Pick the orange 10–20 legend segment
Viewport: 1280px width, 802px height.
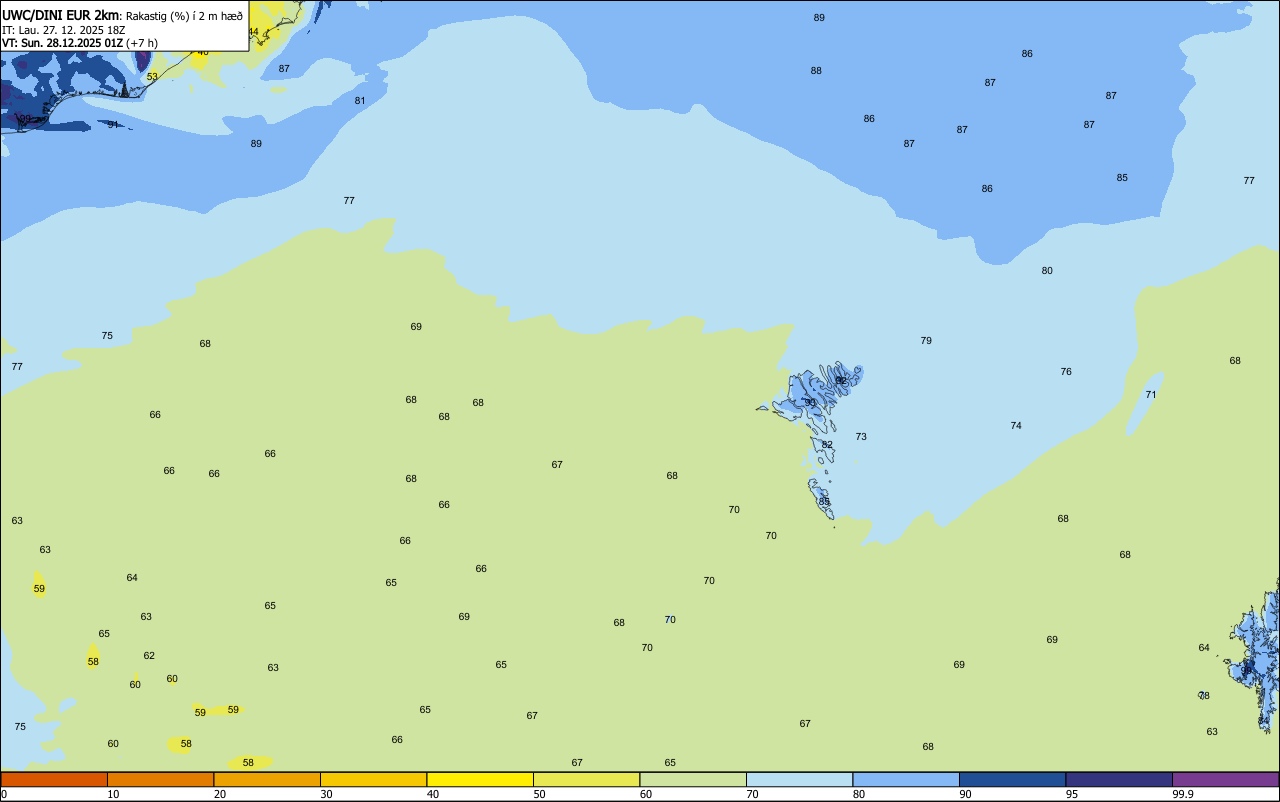pos(160,779)
